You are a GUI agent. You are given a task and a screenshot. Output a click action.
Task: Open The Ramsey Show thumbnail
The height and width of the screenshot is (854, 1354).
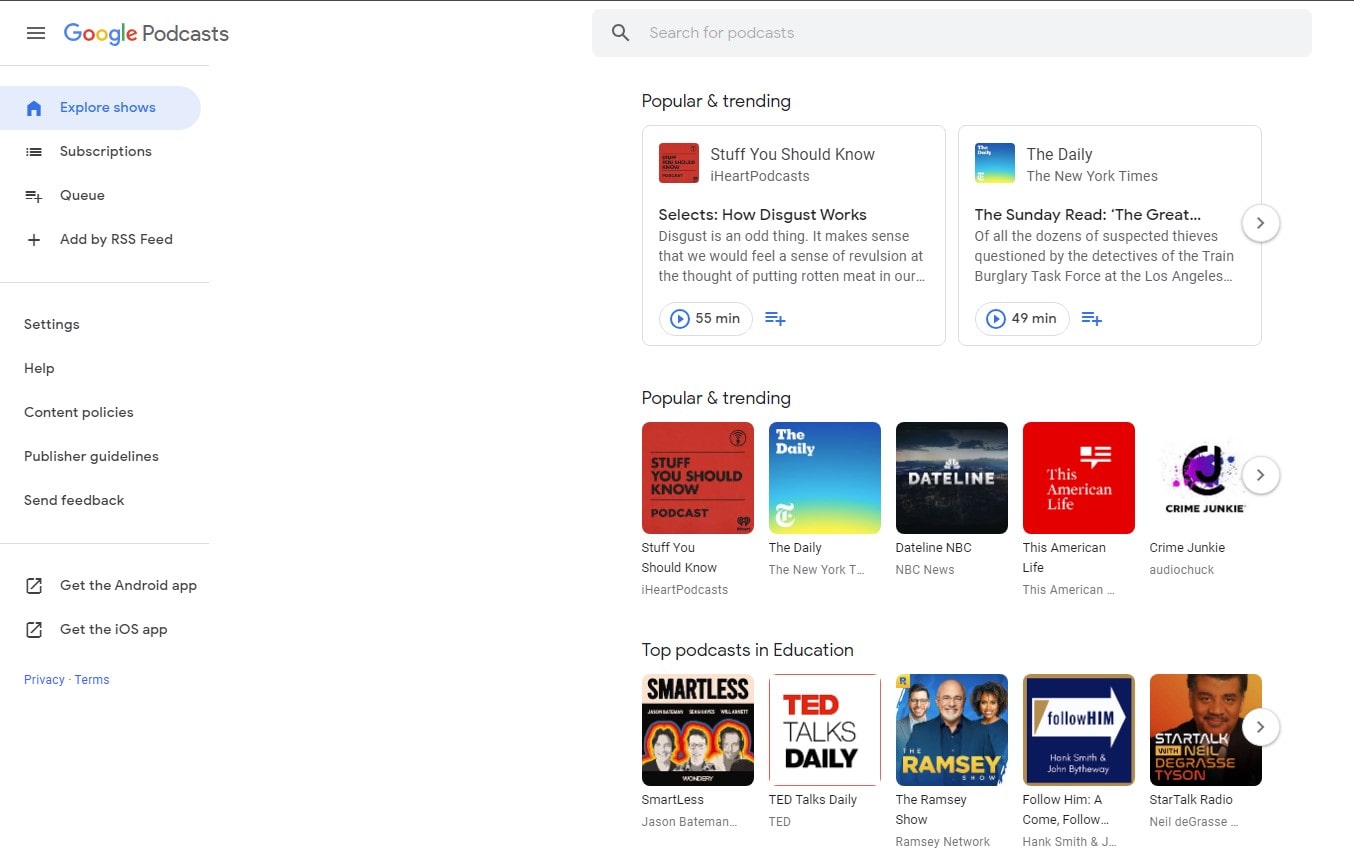pyautogui.click(x=952, y=730)
